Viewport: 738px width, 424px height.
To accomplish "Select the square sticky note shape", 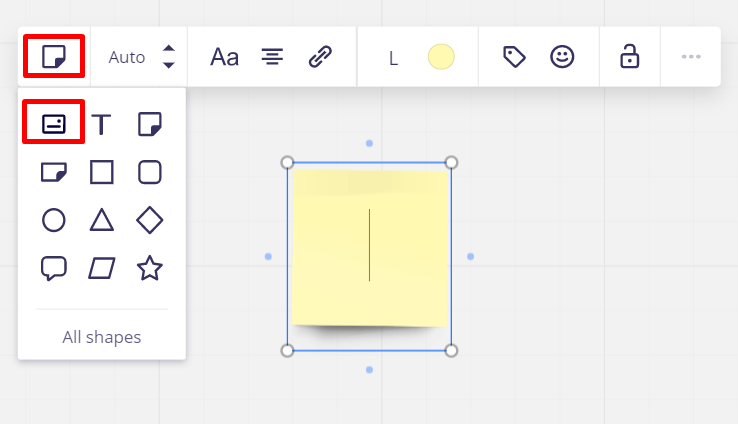I will point(150,124).
